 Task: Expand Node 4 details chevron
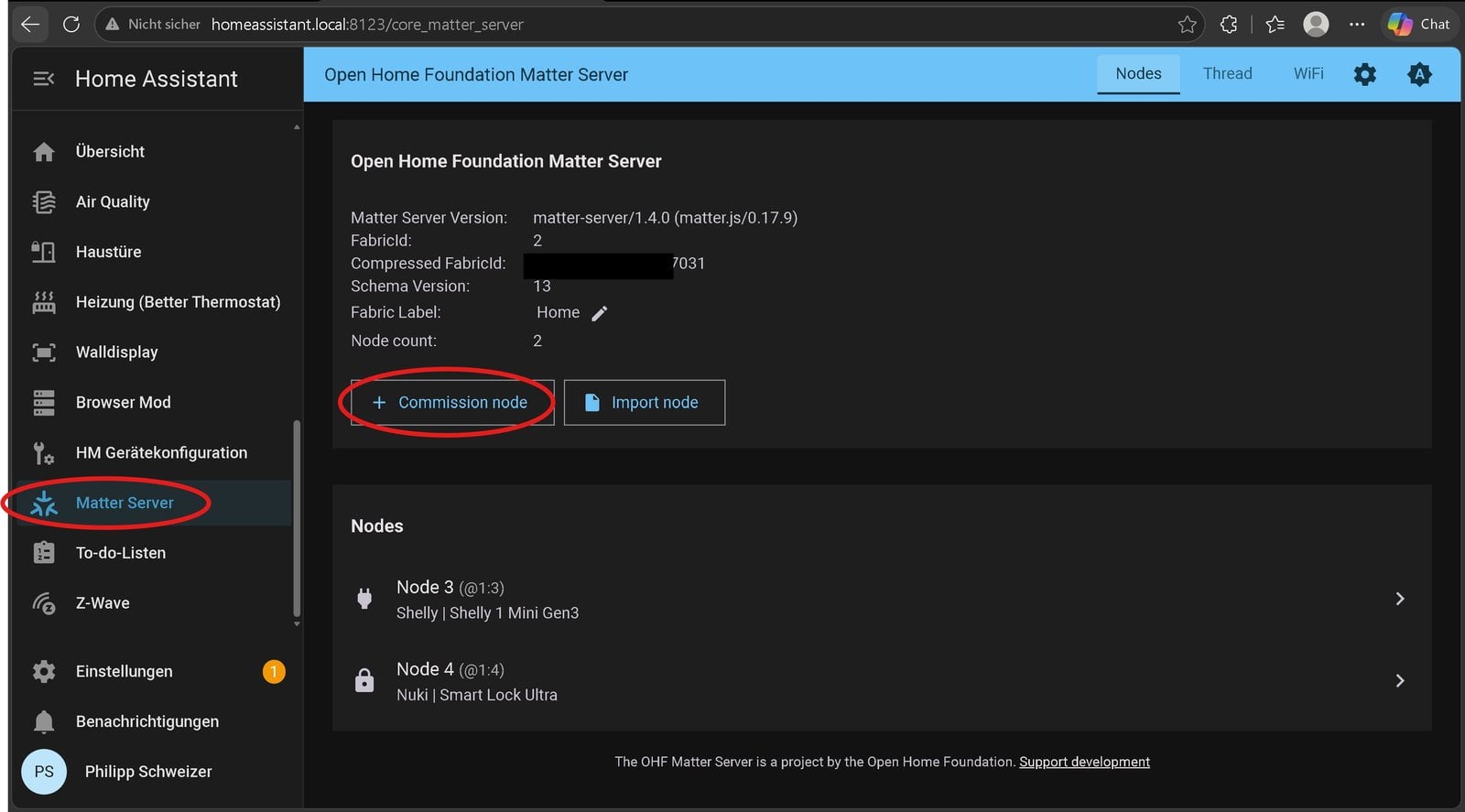(x=1400, y=681)
